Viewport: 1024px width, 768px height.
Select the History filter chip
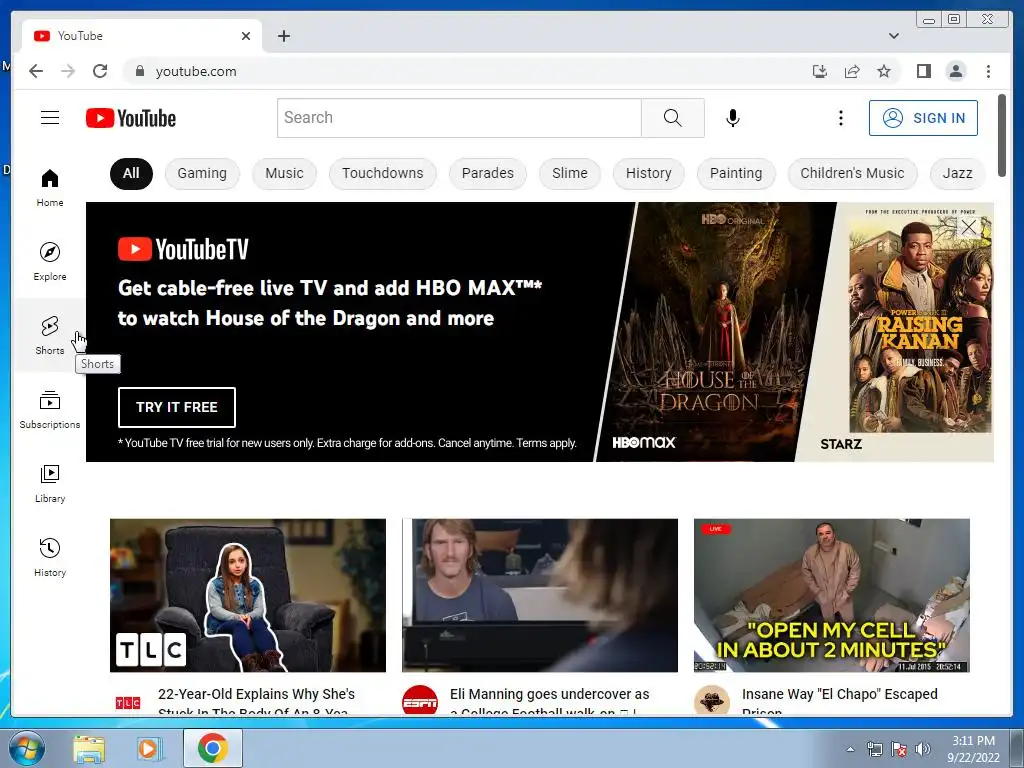pyautogui.click(x=648, y=174)
